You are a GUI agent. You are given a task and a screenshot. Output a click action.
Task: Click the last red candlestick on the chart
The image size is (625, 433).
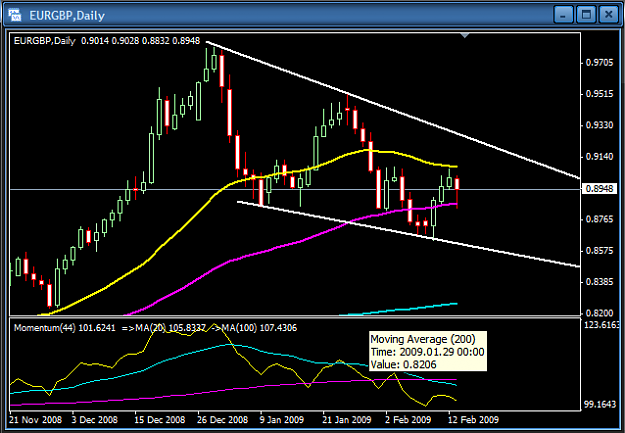tap(457, 184)
